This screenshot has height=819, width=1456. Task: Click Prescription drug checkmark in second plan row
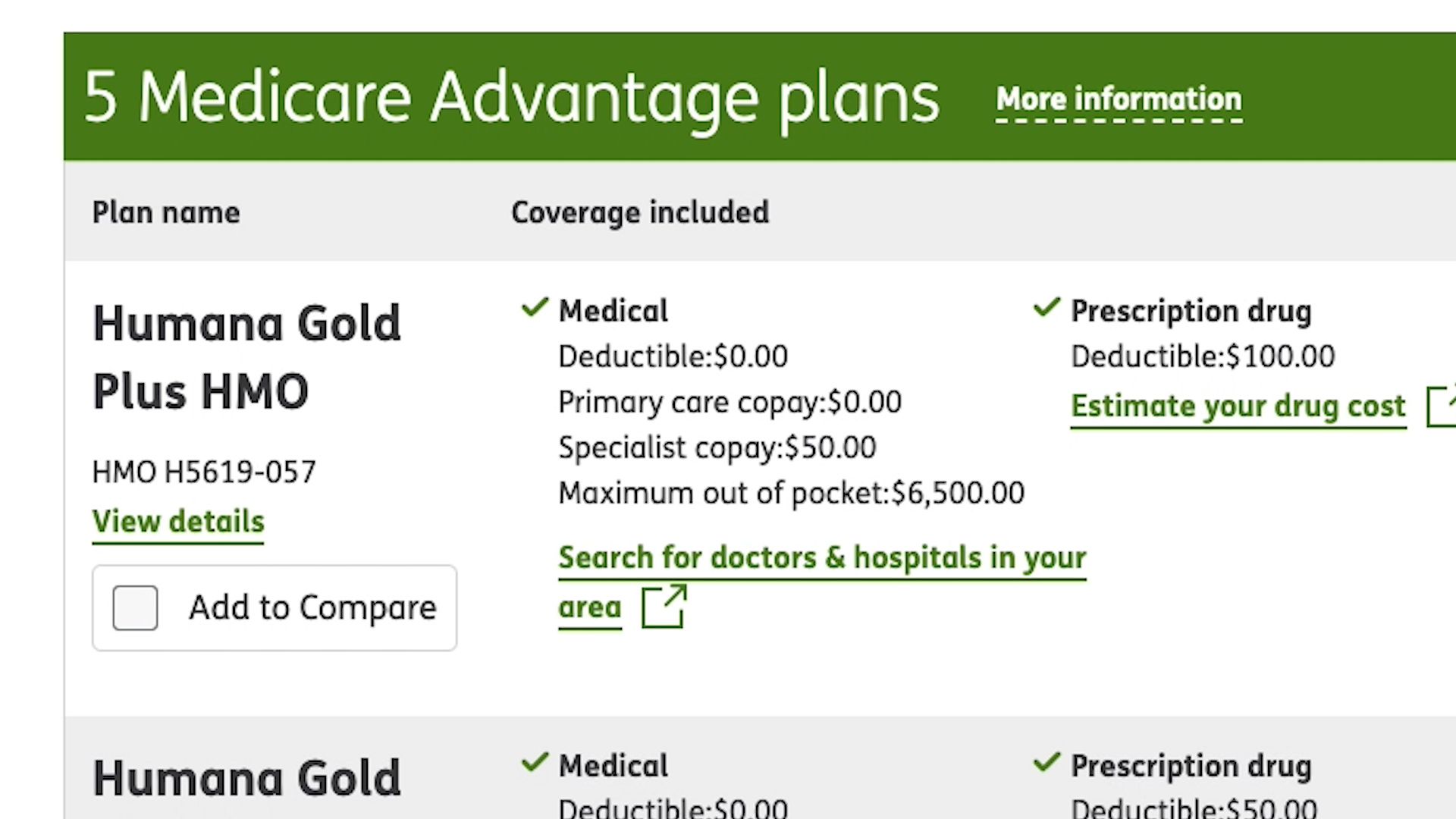click(1046, 761)
